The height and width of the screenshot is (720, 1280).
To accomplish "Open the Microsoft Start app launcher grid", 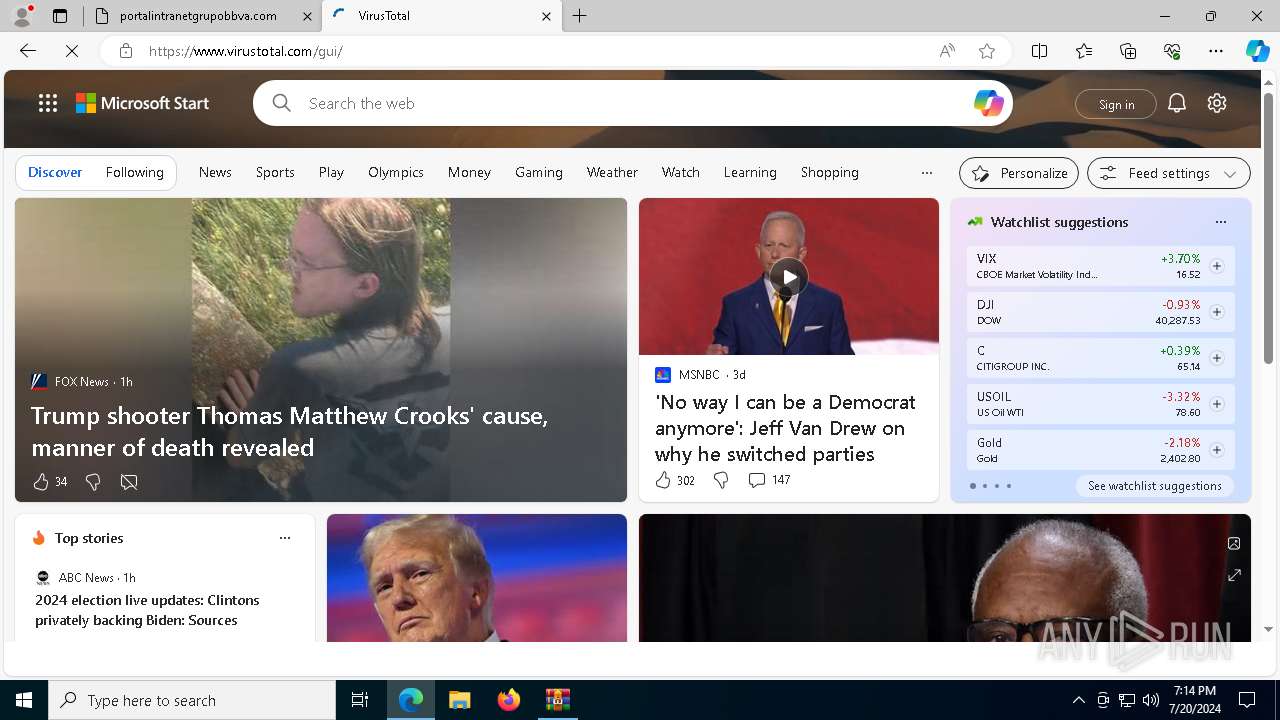I will (x=48, y=103).
